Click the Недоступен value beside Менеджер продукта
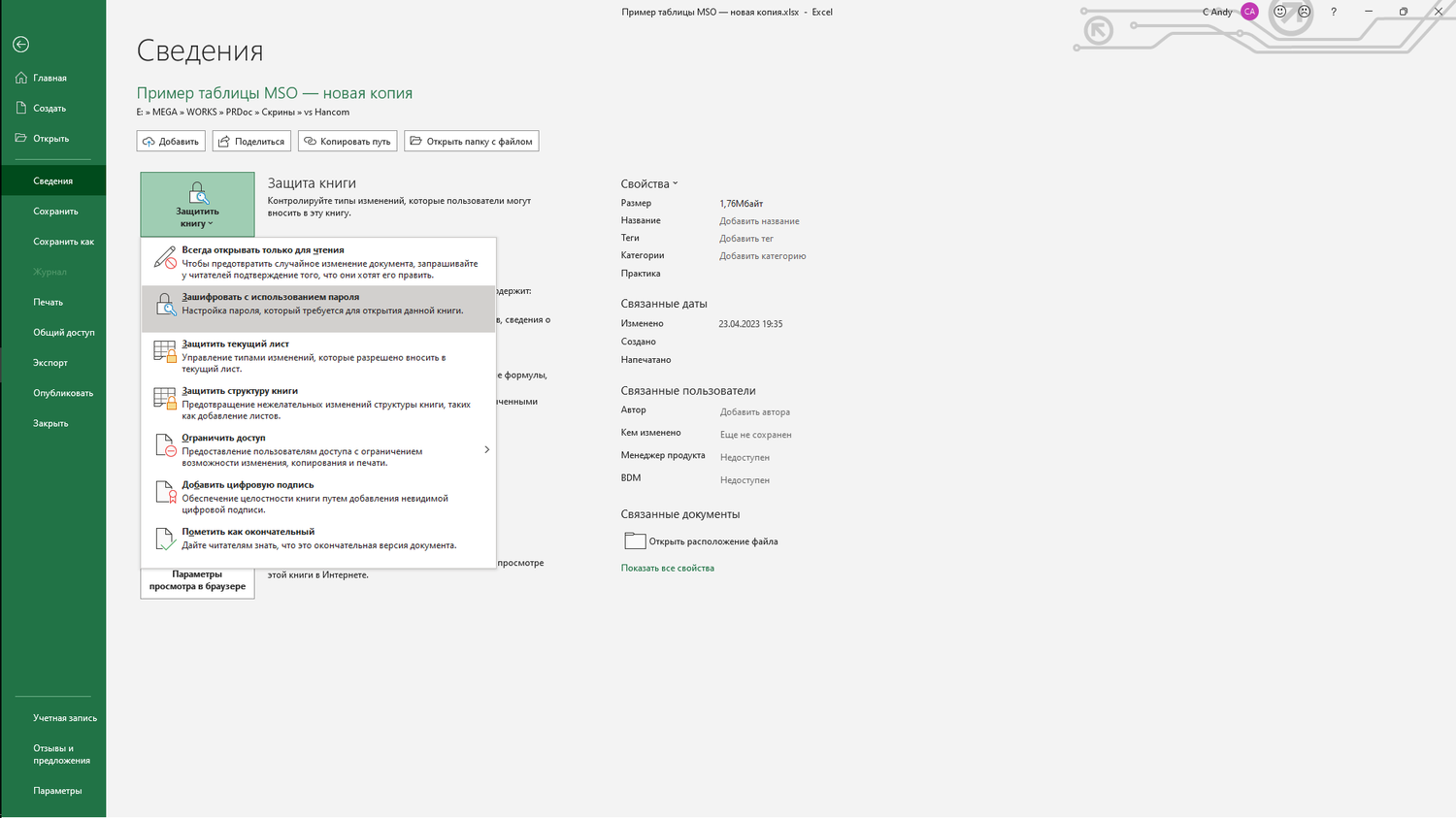 (745, 457)
